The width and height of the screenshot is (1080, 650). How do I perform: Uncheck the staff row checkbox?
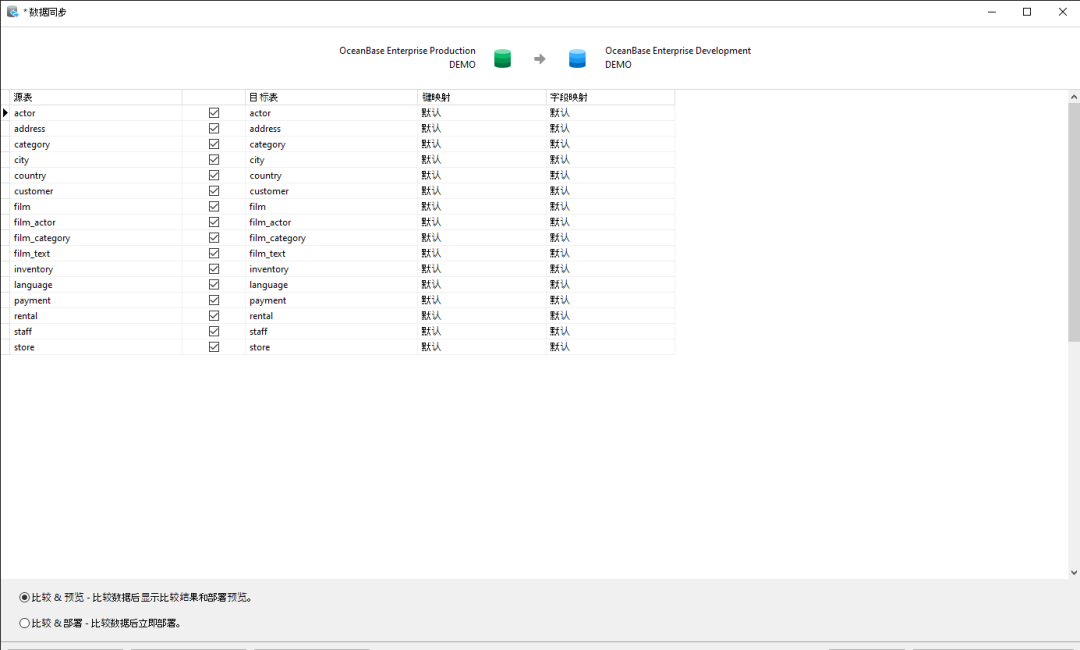tap(214, 331)
